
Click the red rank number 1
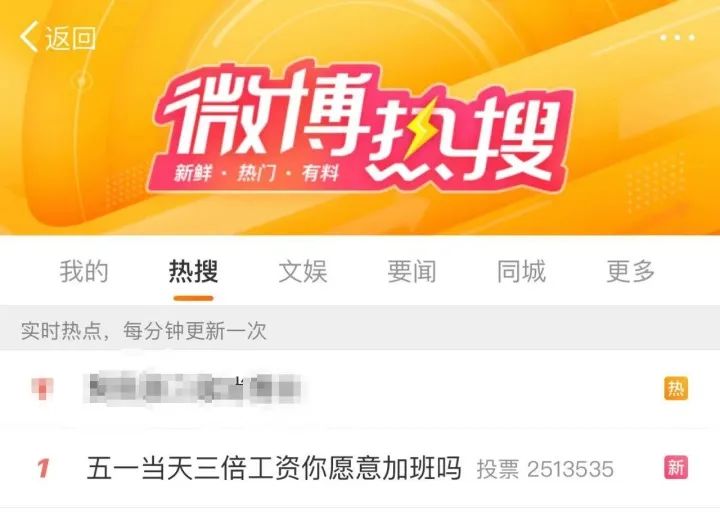click(x=43, y=468)
